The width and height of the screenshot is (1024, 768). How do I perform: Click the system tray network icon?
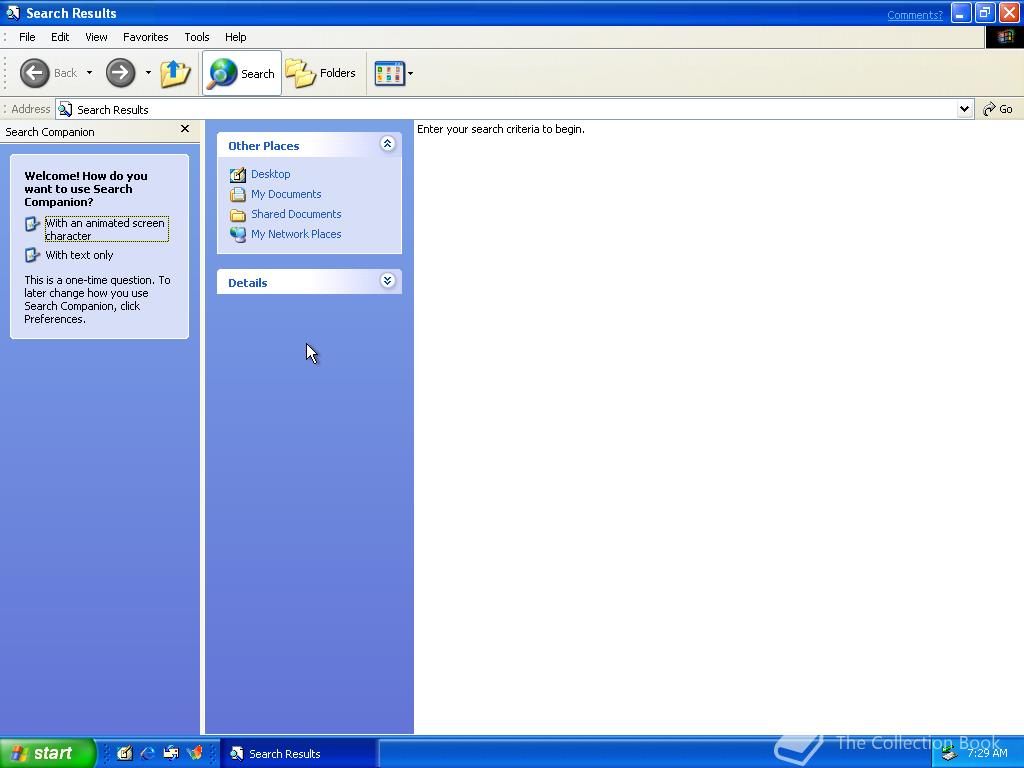(x=949, y=754)
